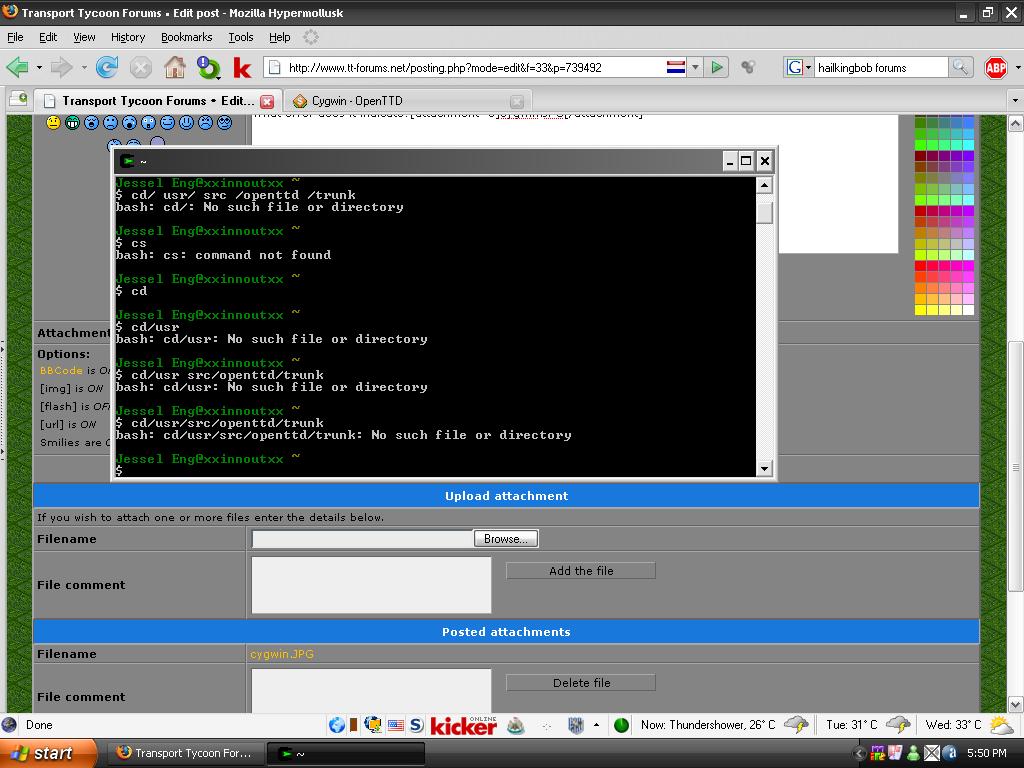This screenshot has height=768, width=1024.
Task: Open the address bar URL dropdown
Action: coord(695,67)
